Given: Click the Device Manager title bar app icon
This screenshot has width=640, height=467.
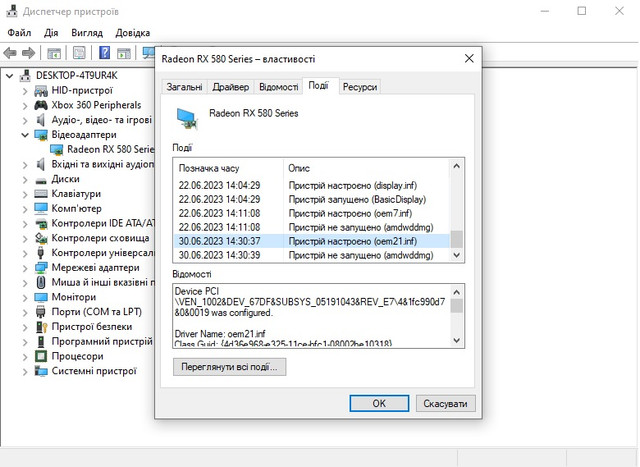Looking at the screenshot, I should pyautogui.click(x=12, y=11).
